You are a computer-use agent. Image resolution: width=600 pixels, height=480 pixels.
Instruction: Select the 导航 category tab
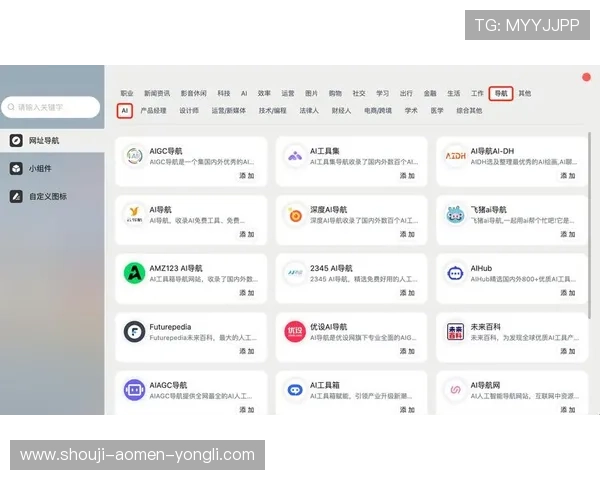[501, 93]
